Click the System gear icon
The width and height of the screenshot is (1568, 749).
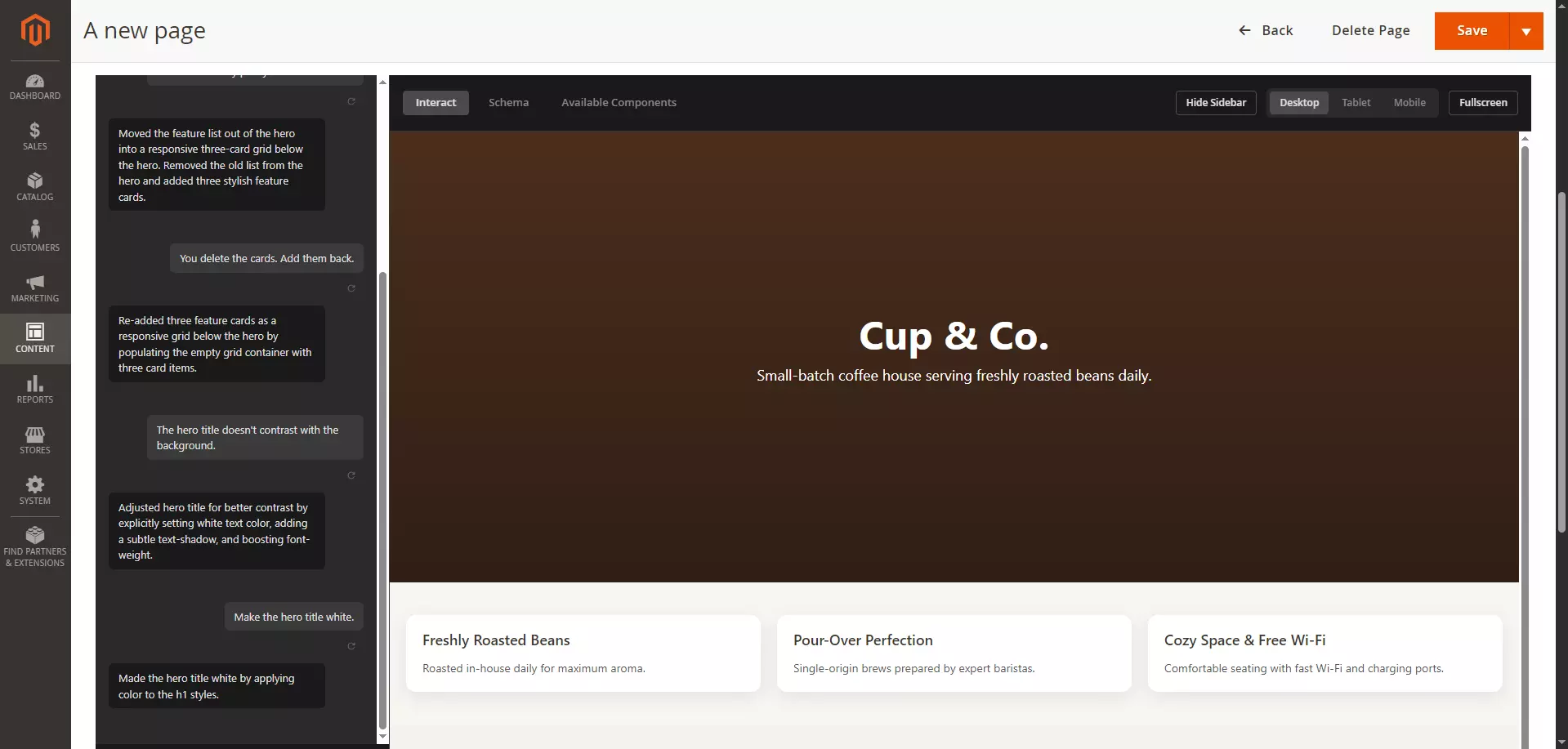[x=35, y=490]
